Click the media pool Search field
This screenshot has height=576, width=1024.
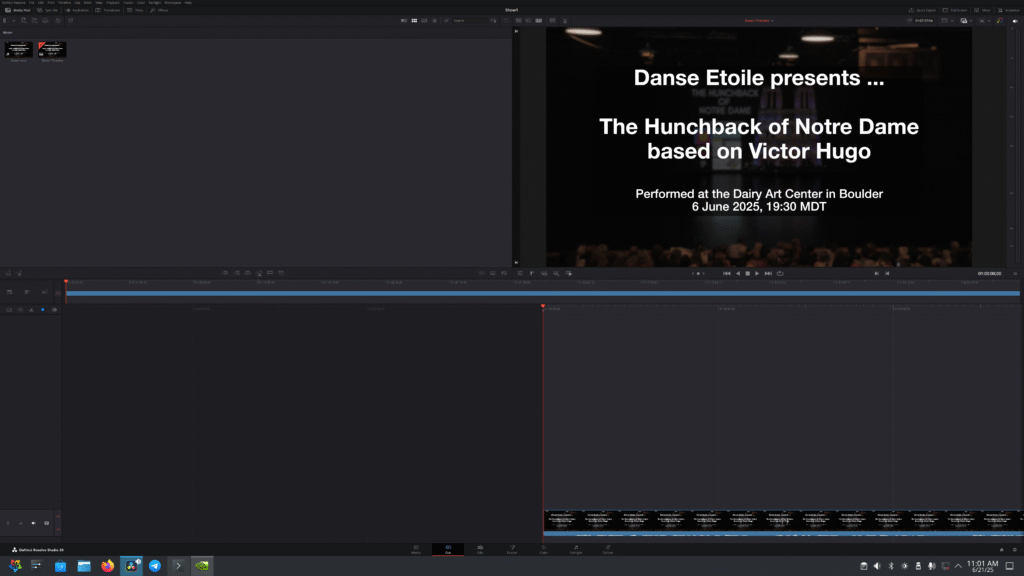(x=470, y=20)
